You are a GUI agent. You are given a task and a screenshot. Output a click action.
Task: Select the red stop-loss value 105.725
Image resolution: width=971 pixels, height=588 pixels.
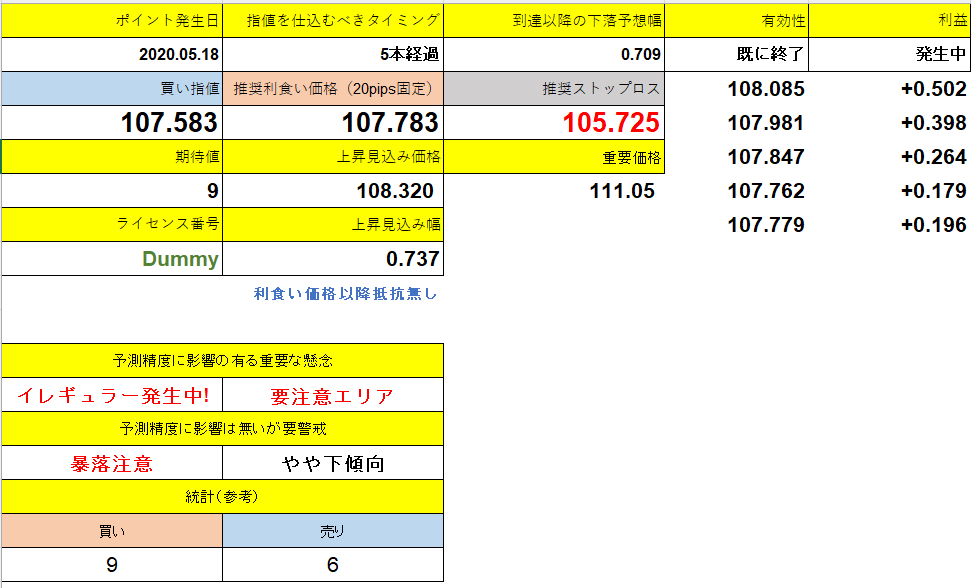(600, 122)
